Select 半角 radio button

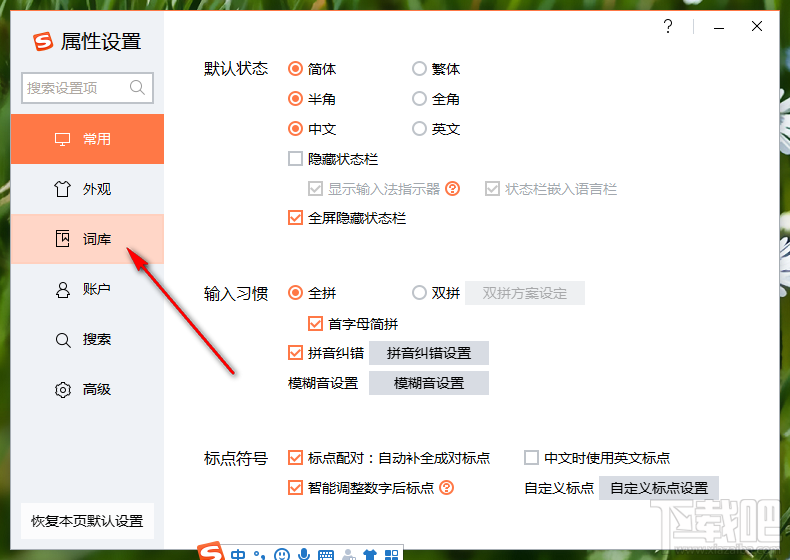295,99
